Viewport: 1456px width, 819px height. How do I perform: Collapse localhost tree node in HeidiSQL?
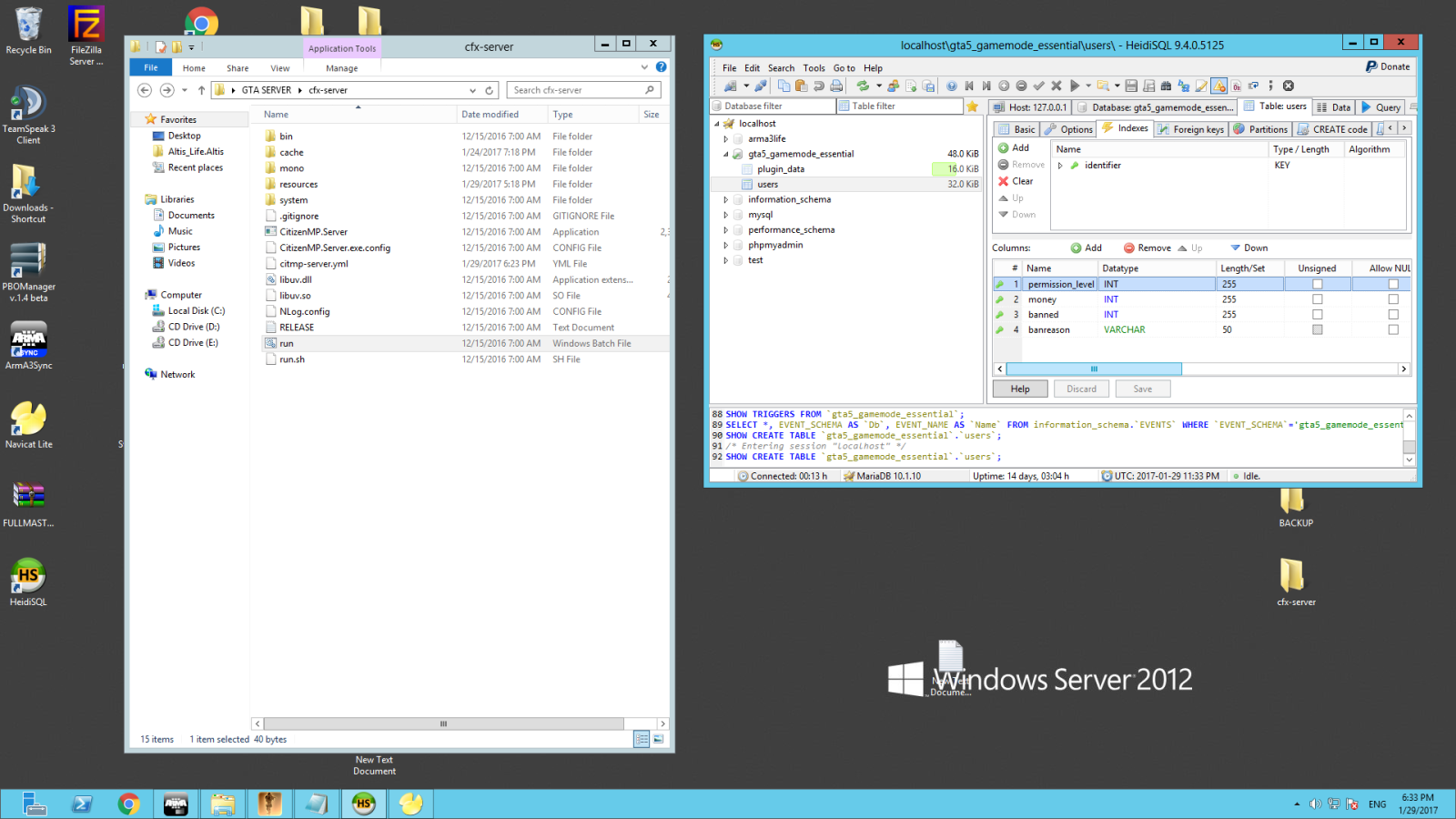pos(716,124)
